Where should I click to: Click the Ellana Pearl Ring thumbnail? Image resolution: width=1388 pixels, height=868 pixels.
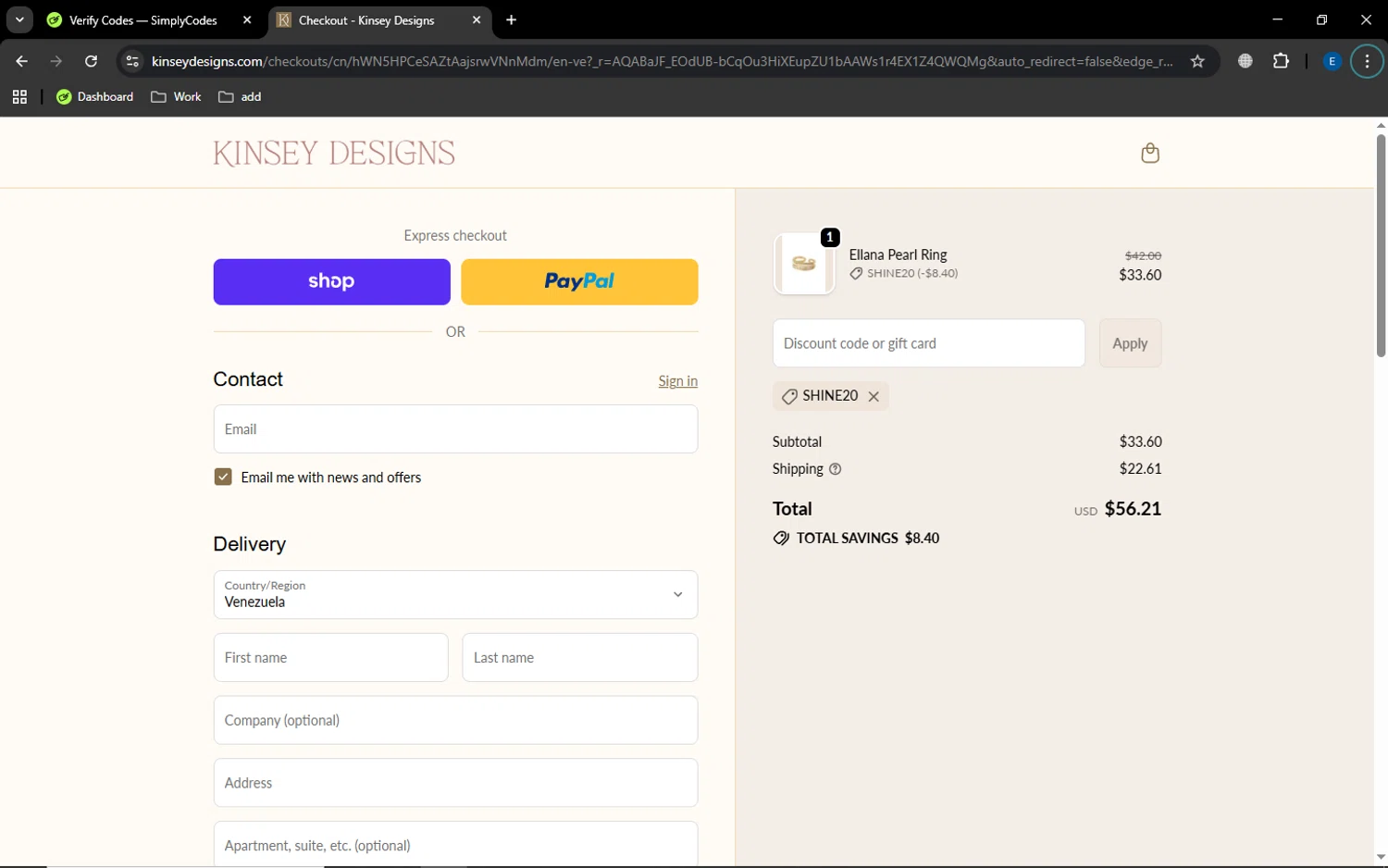pos(804,264)
